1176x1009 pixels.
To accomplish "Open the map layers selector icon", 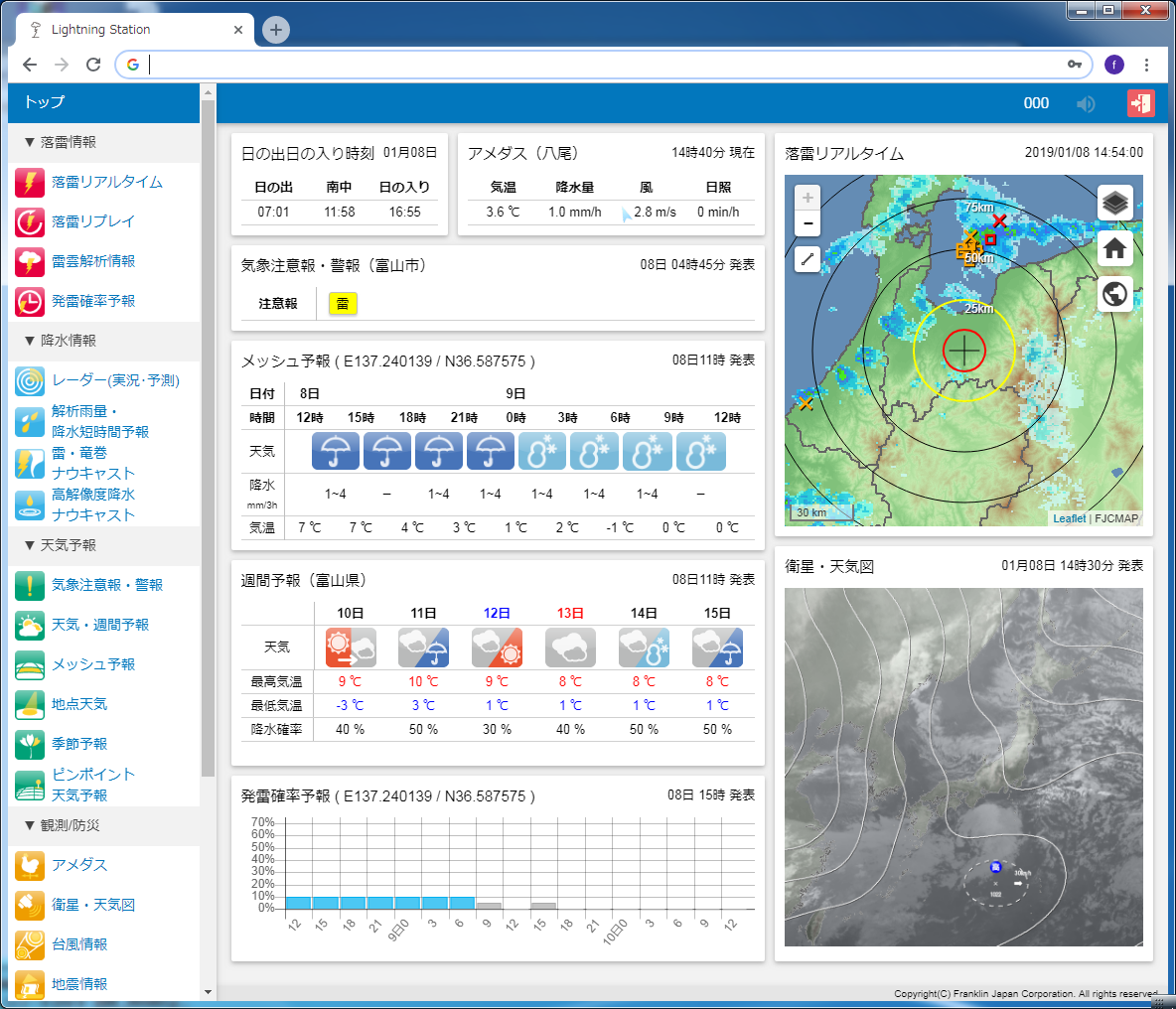I will (1115, 203).
